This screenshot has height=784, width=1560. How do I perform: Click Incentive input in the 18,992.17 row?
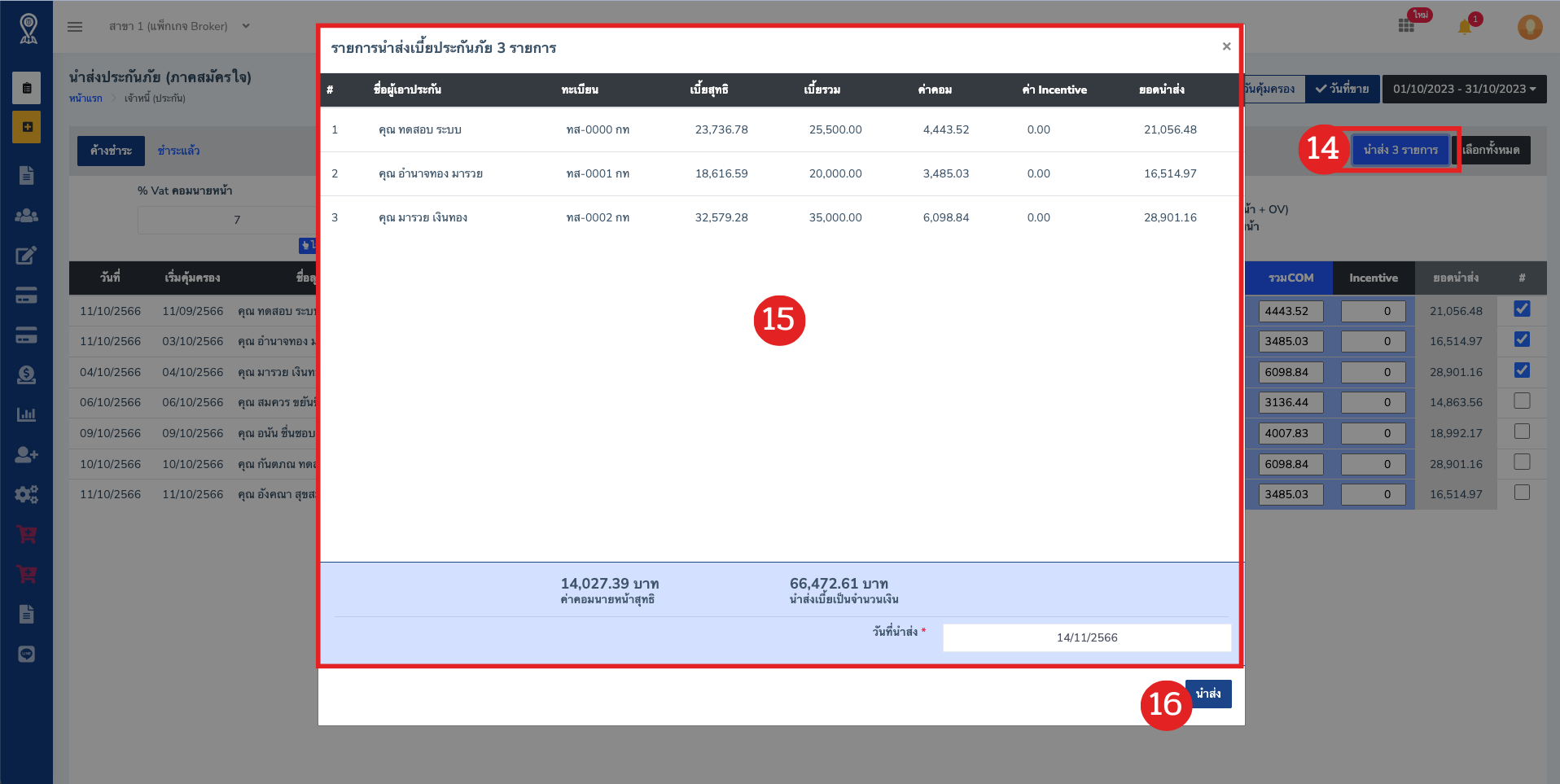point(1374,433)
